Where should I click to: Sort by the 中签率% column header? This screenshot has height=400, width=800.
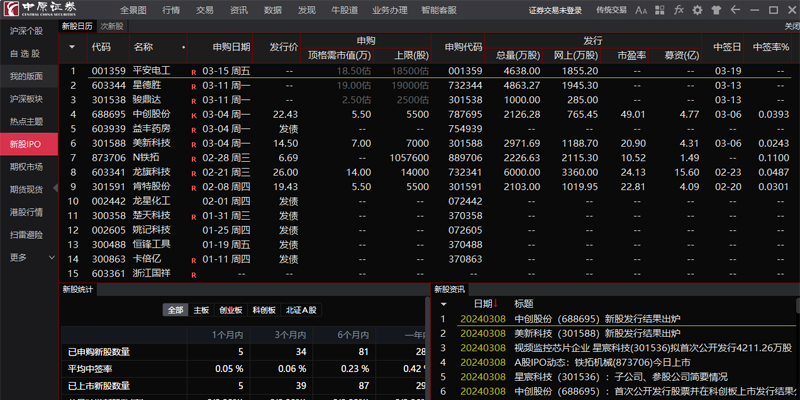771,47
